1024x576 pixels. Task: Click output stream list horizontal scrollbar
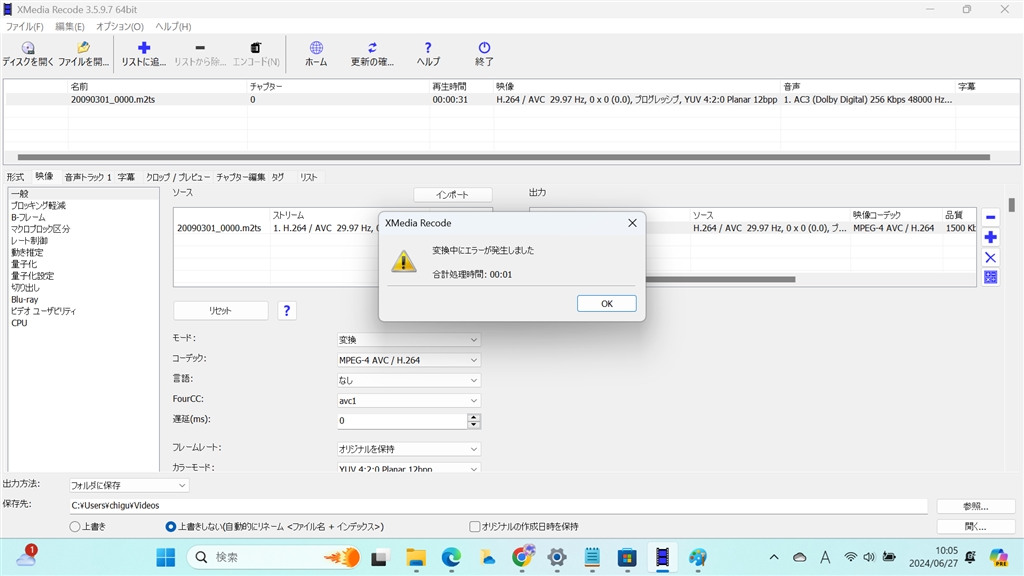tap(720, 280)
